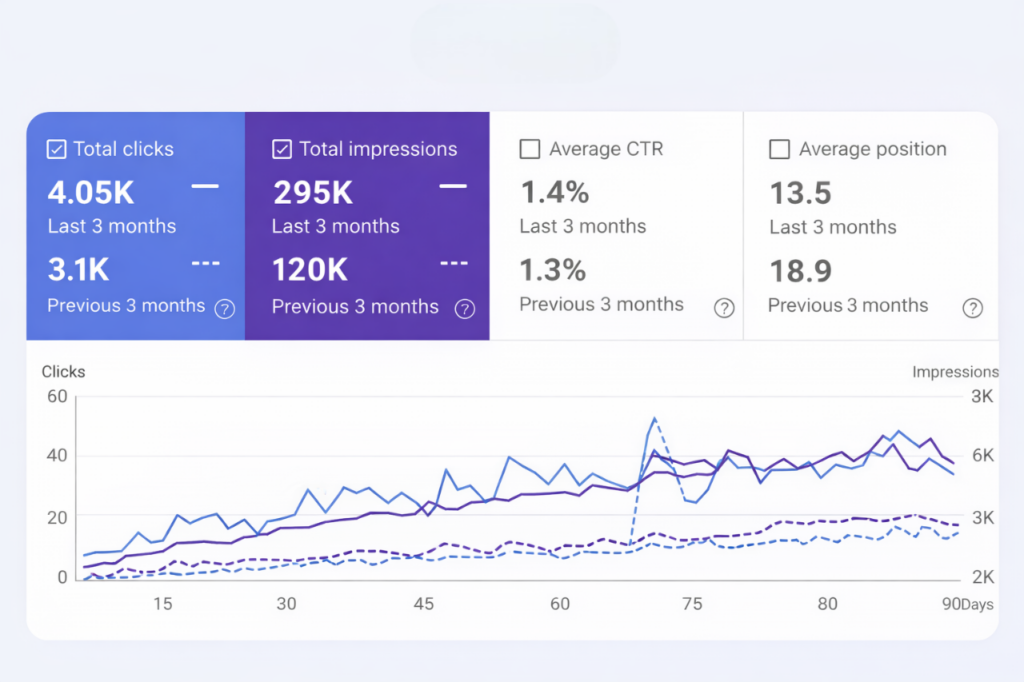This screenshot has width=1024, height=682.
Task: Click the Clicks axis label on chart
Action: click(x=63, y=371)
